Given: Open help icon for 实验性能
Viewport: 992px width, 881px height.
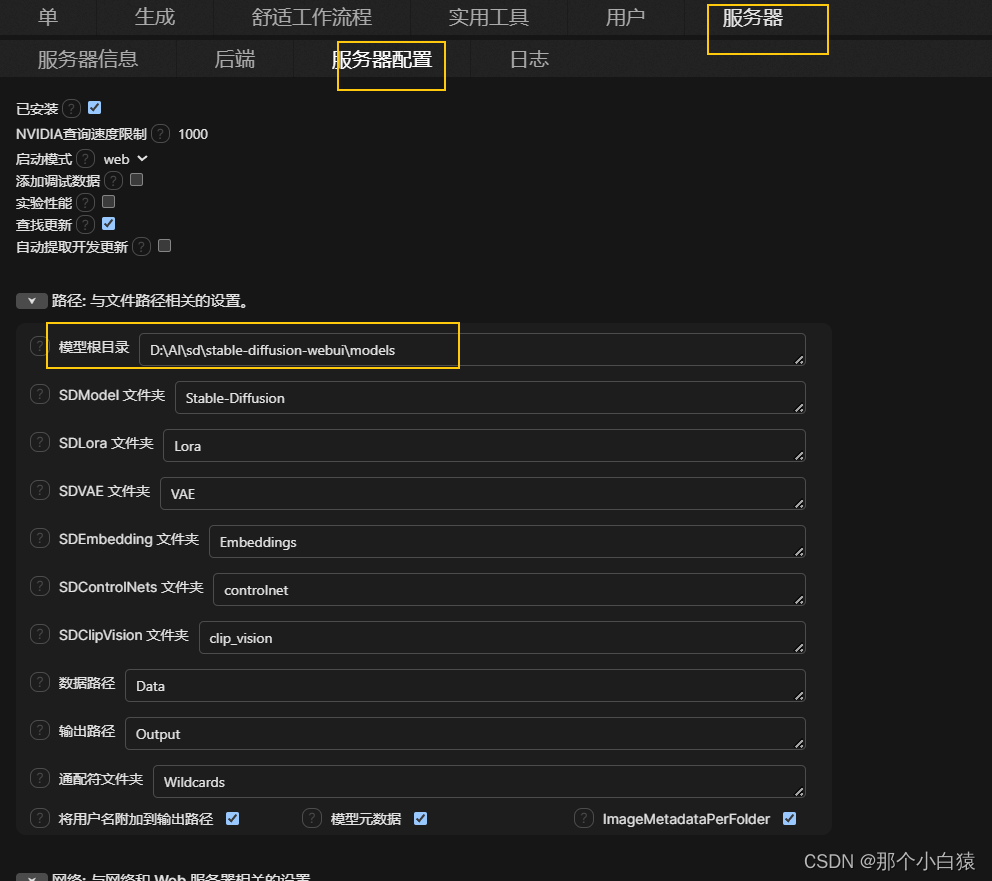Looking at the screenshot, I should 85,202.
